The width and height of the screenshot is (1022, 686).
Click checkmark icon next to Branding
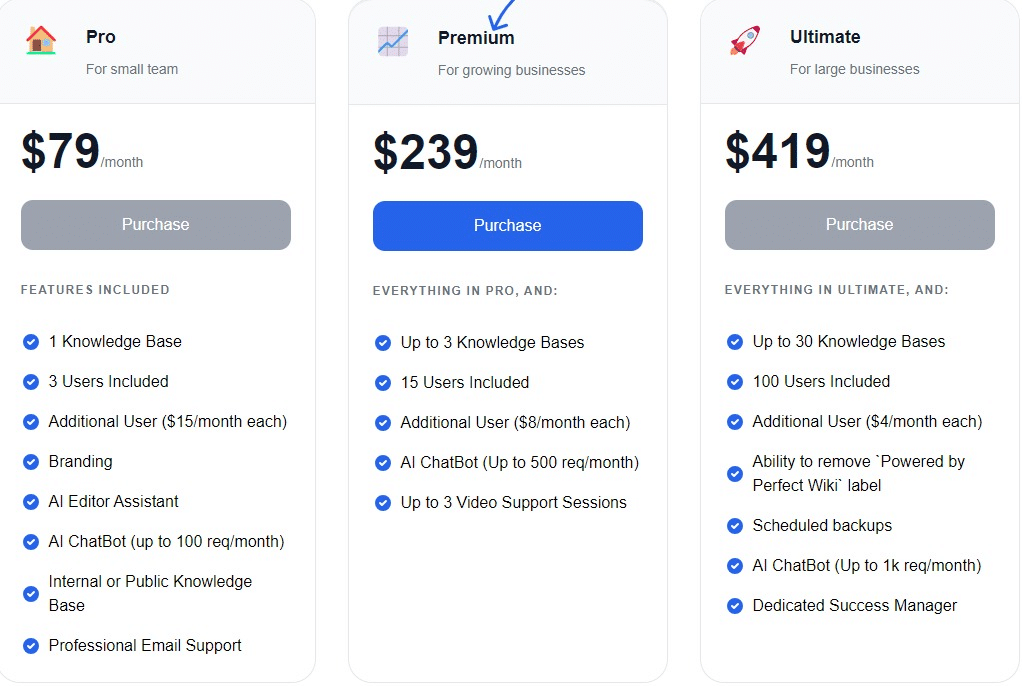pyautogui.click(x=31, y=462)
